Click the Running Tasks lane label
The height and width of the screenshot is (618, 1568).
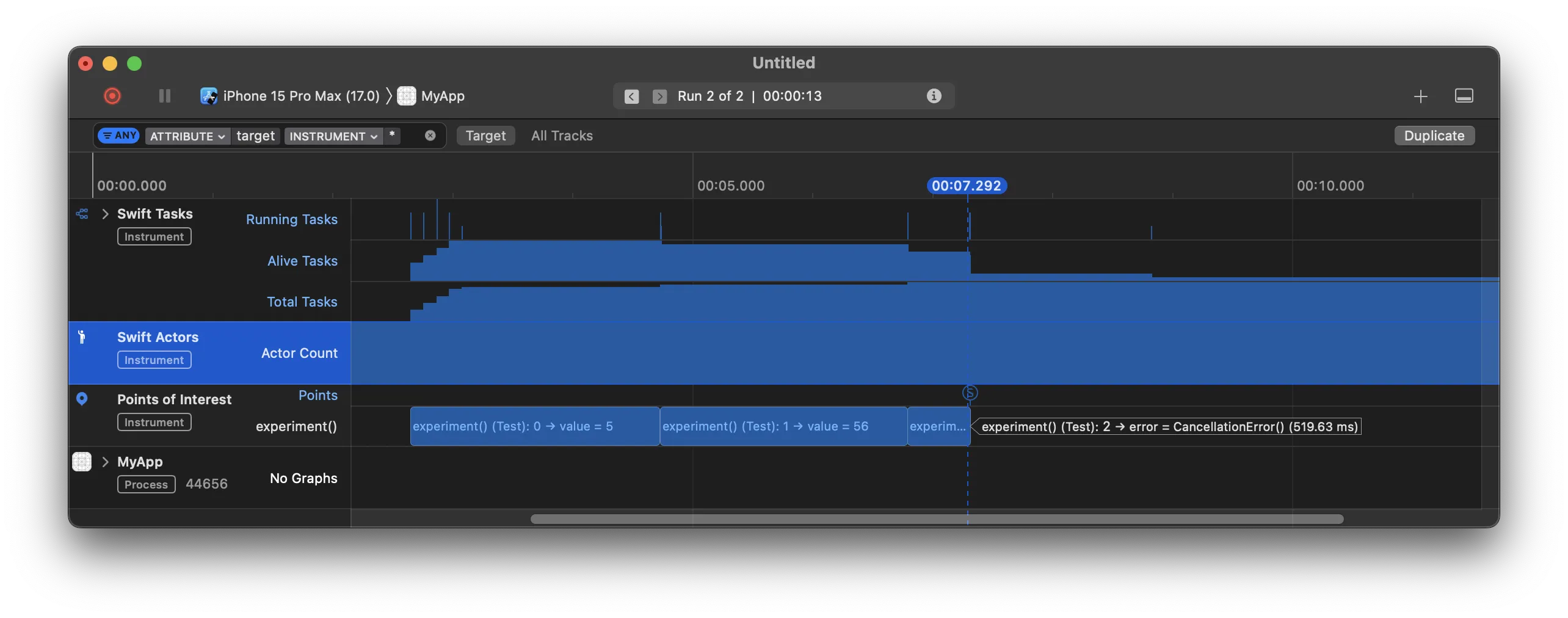[x=292, y=219]
